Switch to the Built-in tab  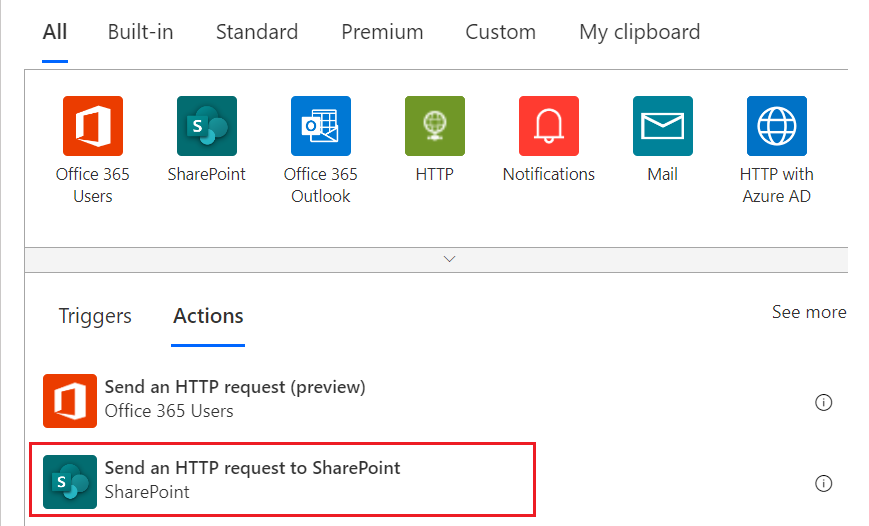tap(140, 32)
